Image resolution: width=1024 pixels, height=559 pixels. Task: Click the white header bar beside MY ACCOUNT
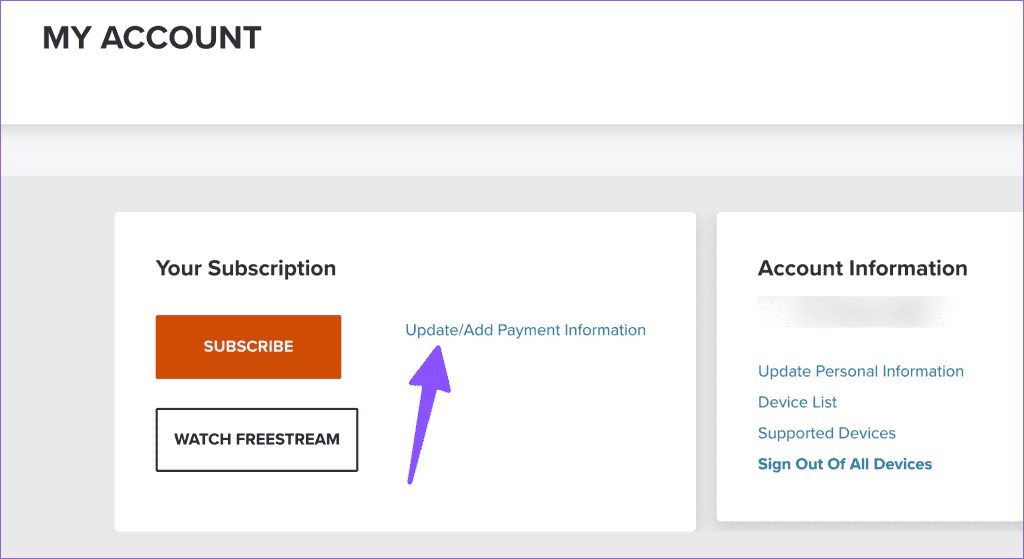click(620, 59)
